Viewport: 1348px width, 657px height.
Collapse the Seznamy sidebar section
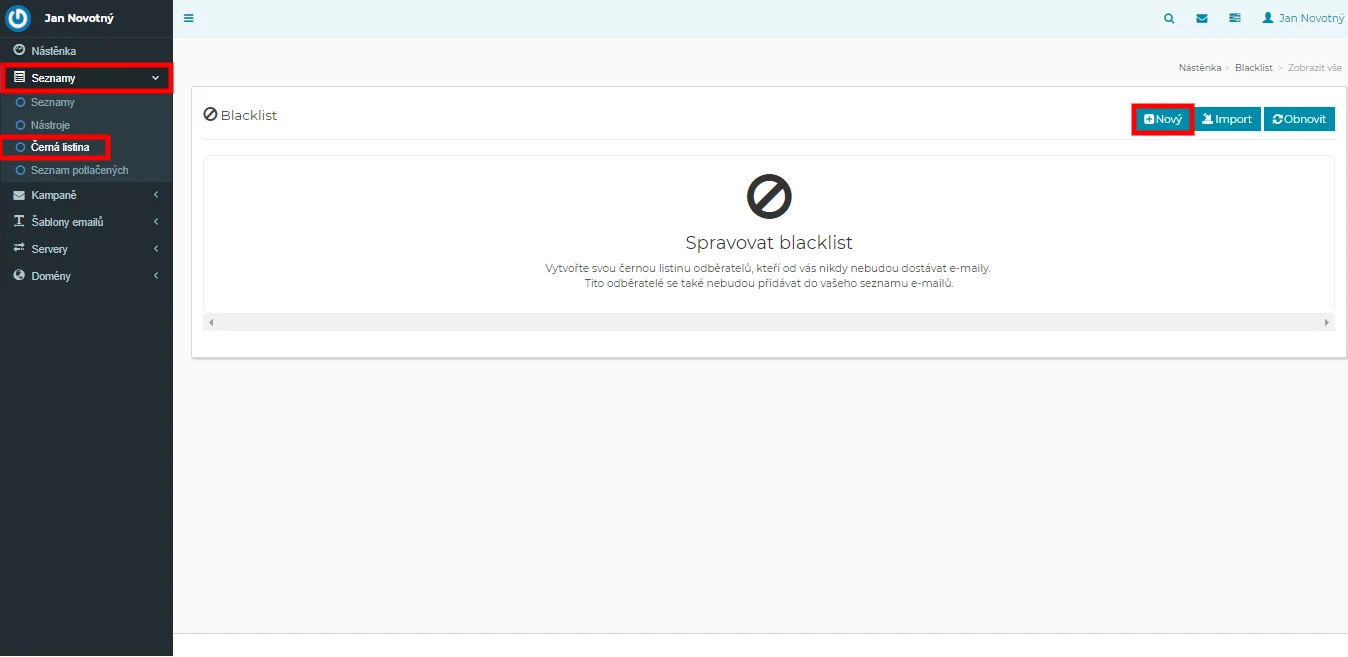pyautogui.click(x=155, y=78)
